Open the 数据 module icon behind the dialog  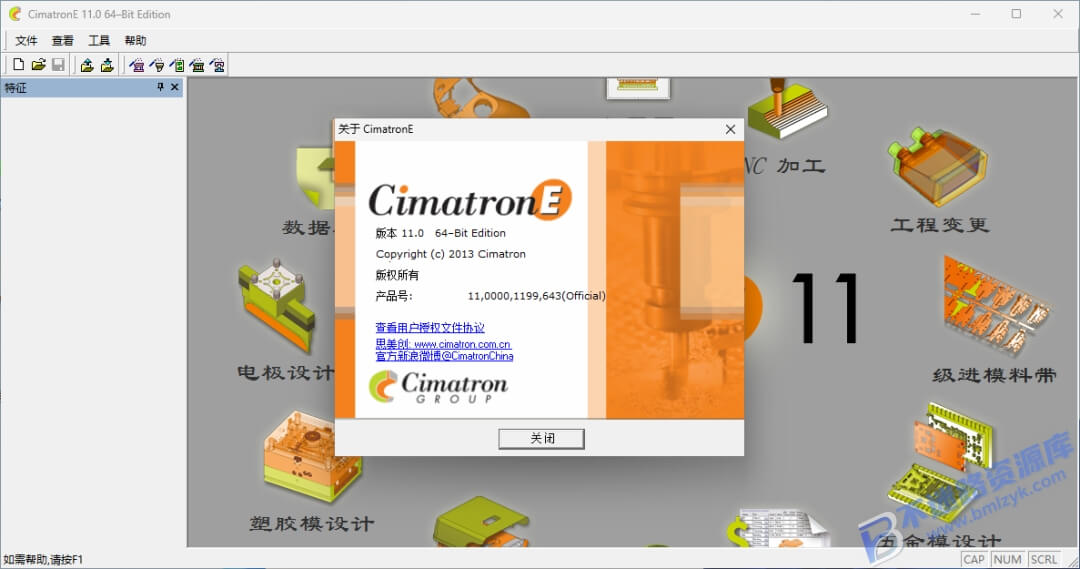[x=315, y=178]
